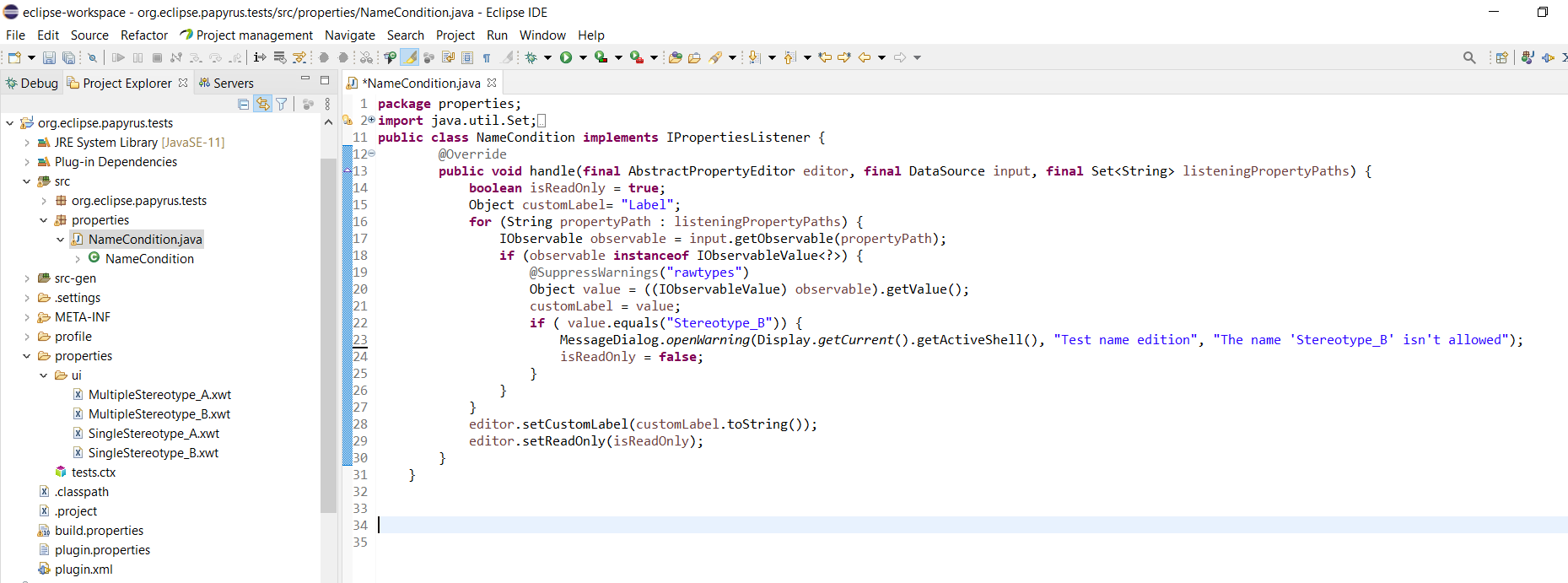Open the Refactor menu

point(144,35)
